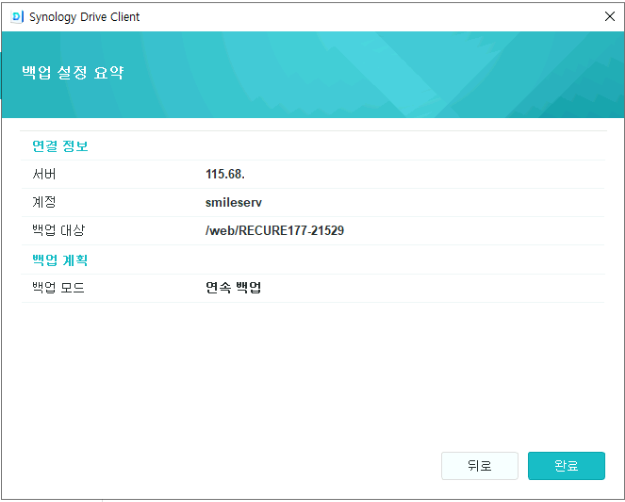This screenshot has width=625, height=502.
Task: Go back with the 뒤로 button
Action: click(480, 465)
